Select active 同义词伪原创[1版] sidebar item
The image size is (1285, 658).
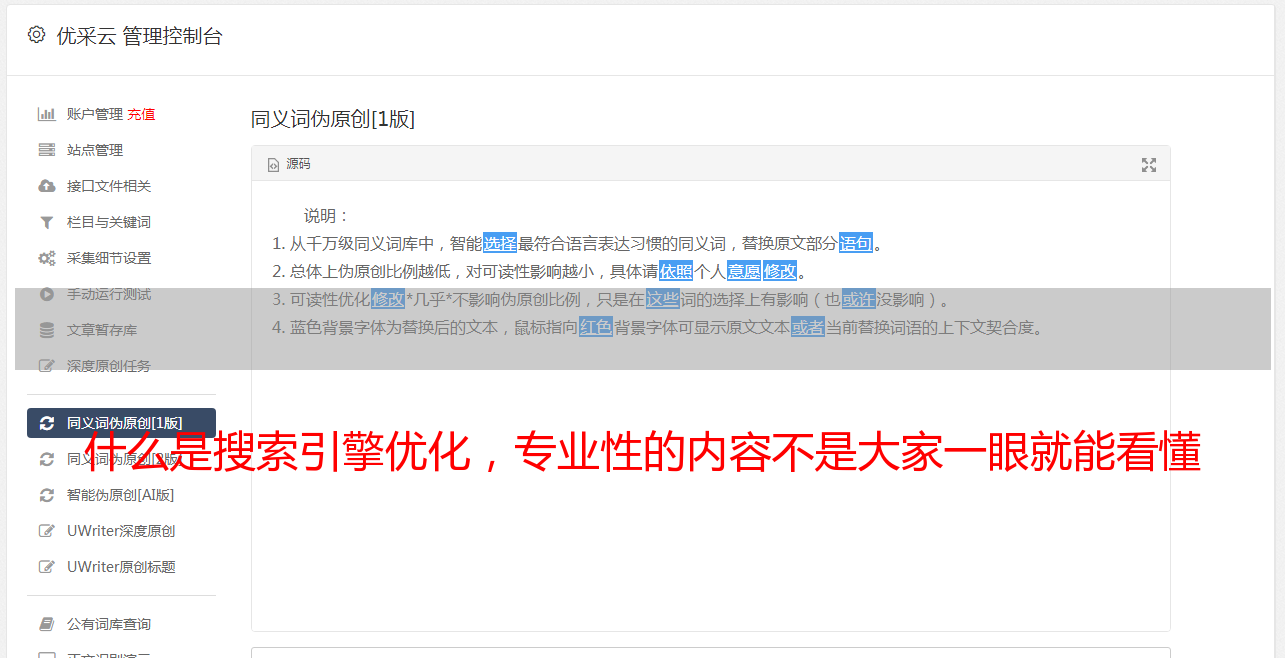pos(121,423)
